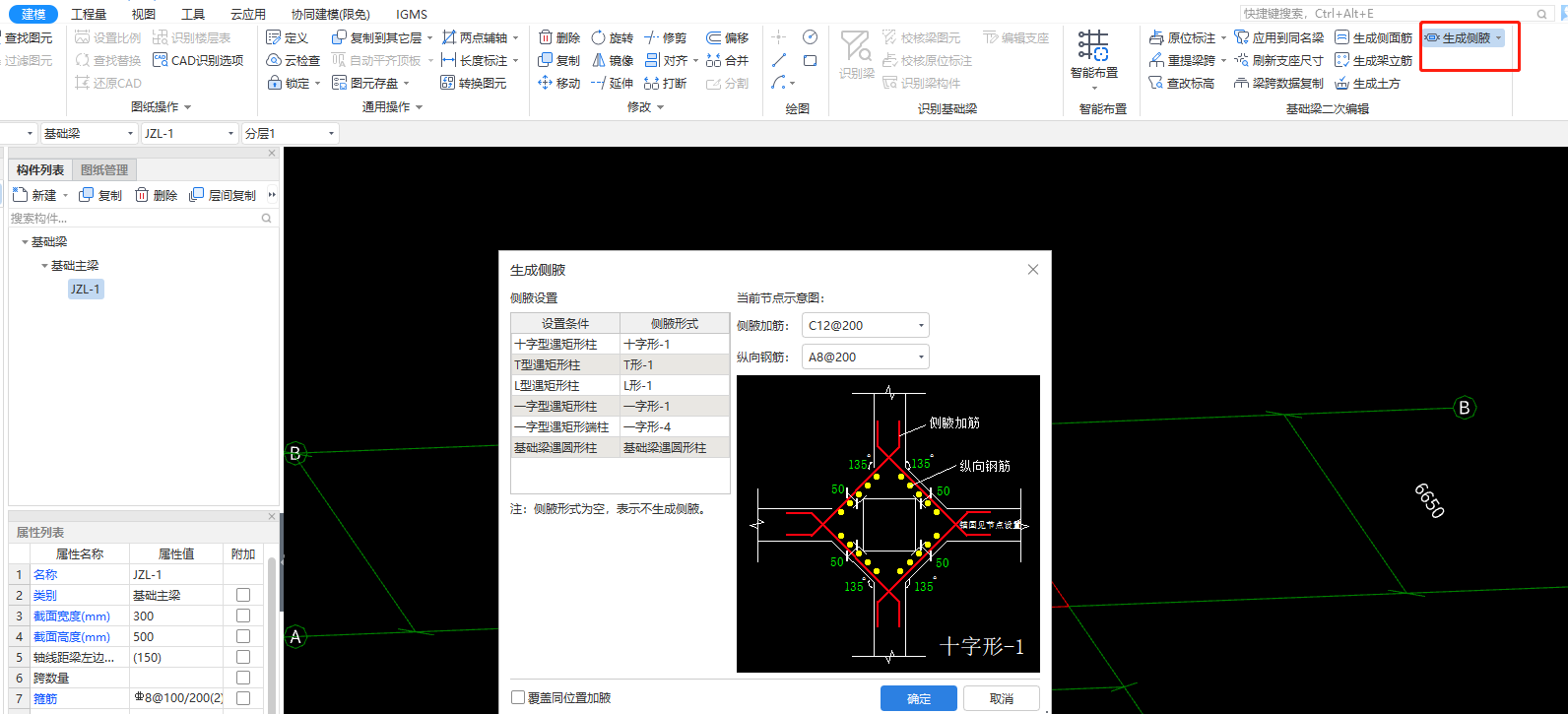1568x714 pixels.
Task: Tick the 附加 checkbox for 跨数量 row
Action: pyautogui.click(x=243, y=678)
